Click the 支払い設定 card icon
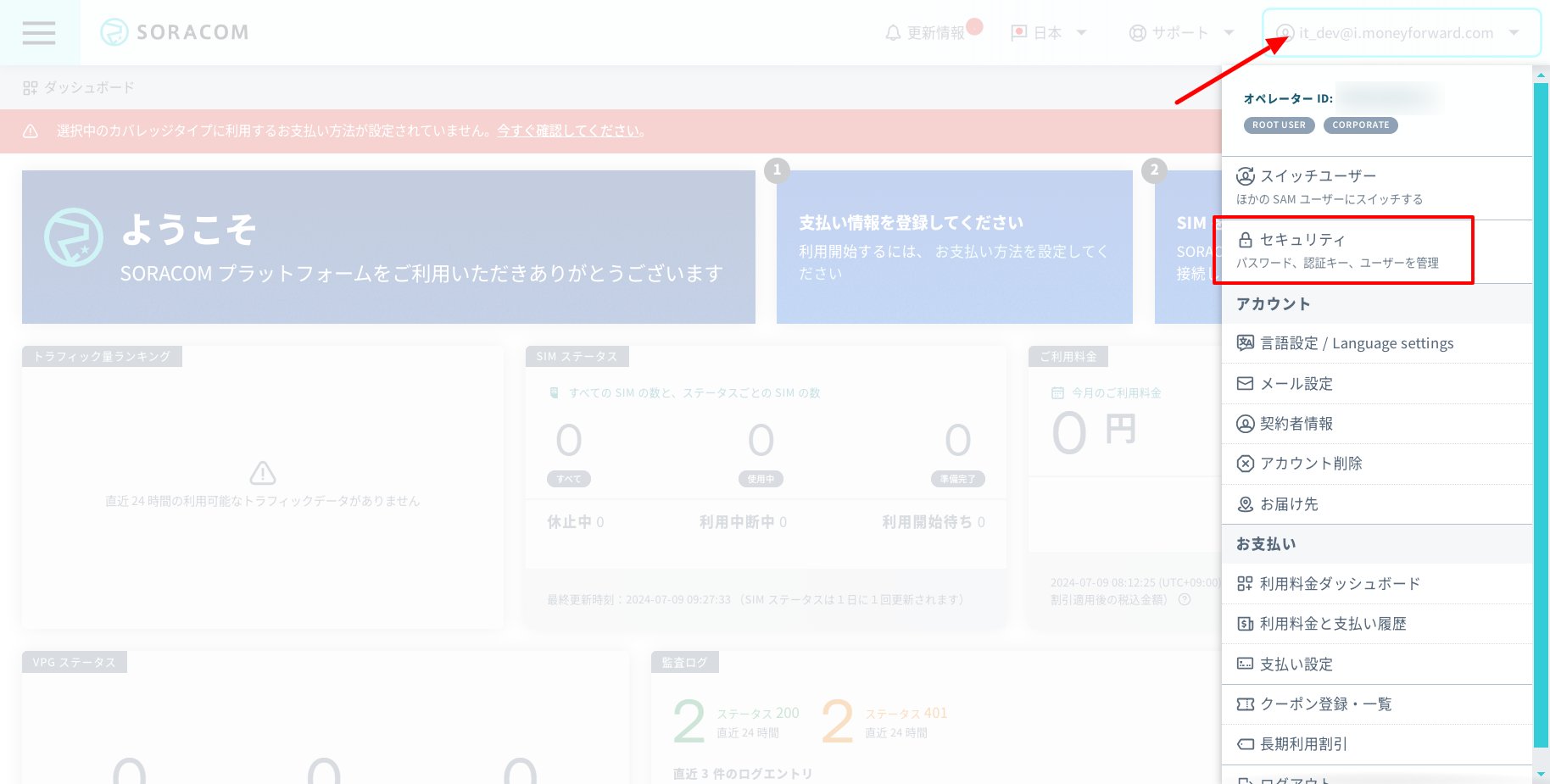This screenshot has height=784, width=1550. pyautogui.click(x=1245, y=664)
